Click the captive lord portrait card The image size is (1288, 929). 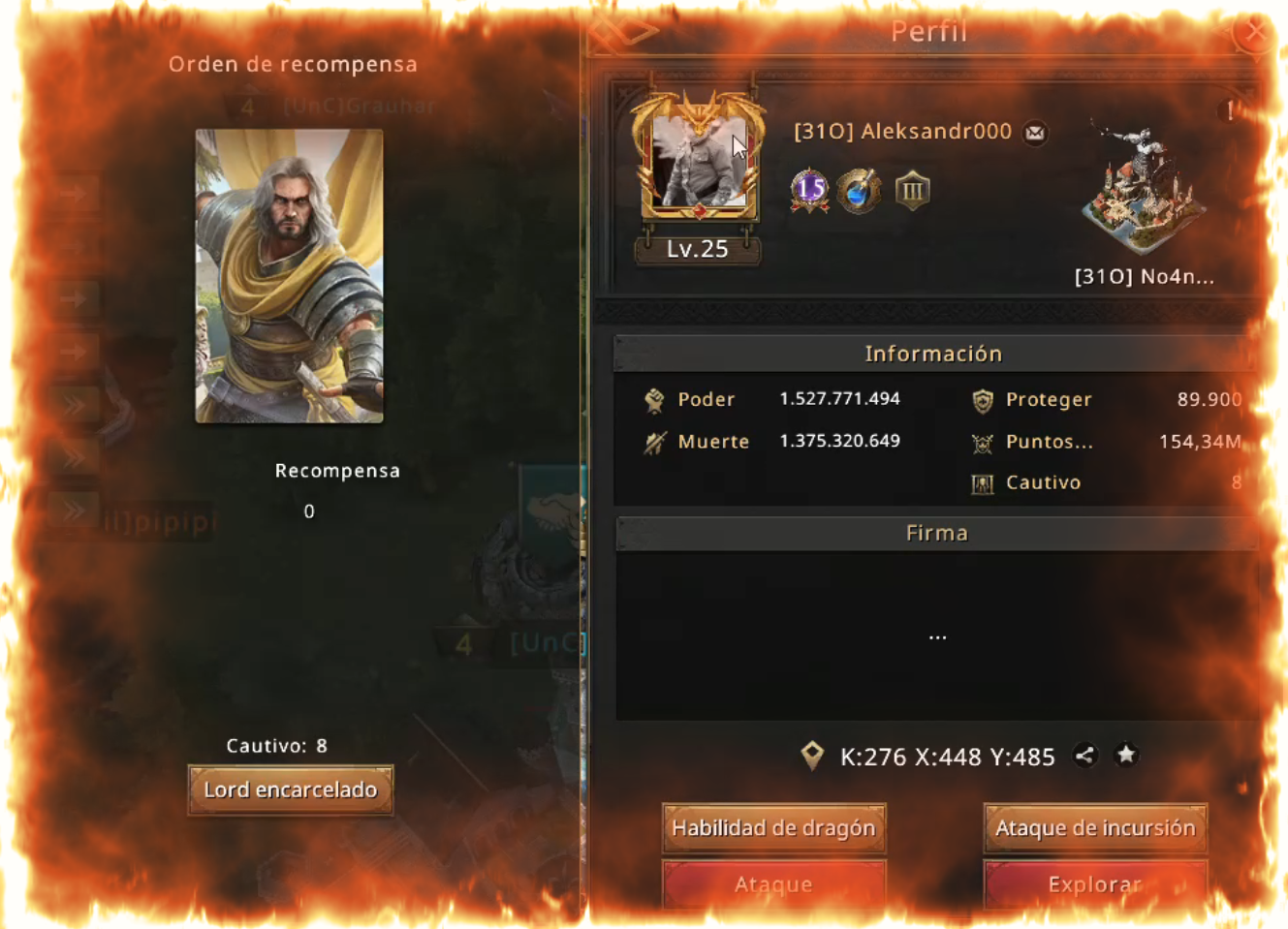pos(289,276)
